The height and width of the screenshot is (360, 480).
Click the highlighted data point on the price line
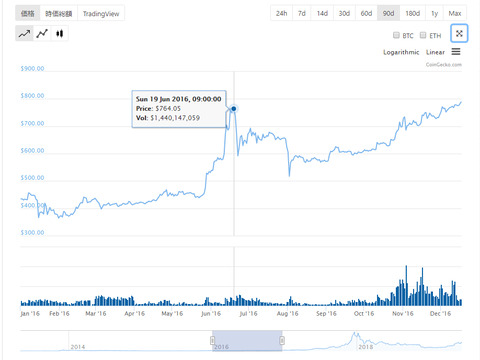point(234,109)
